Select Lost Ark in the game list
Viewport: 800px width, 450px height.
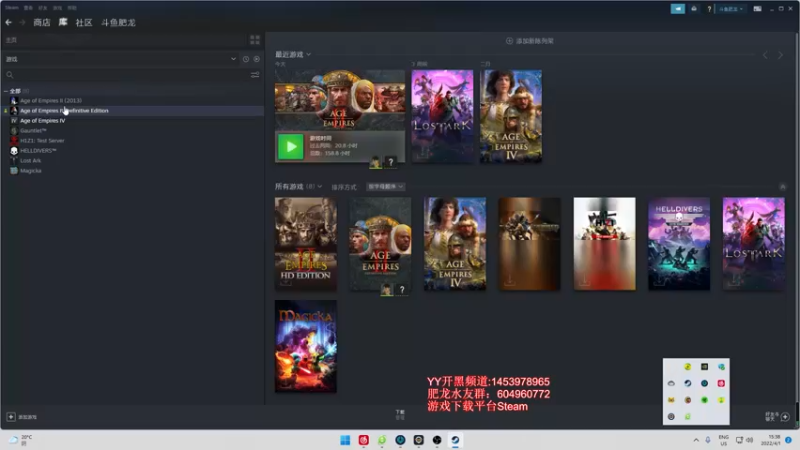tap(30, 160)
